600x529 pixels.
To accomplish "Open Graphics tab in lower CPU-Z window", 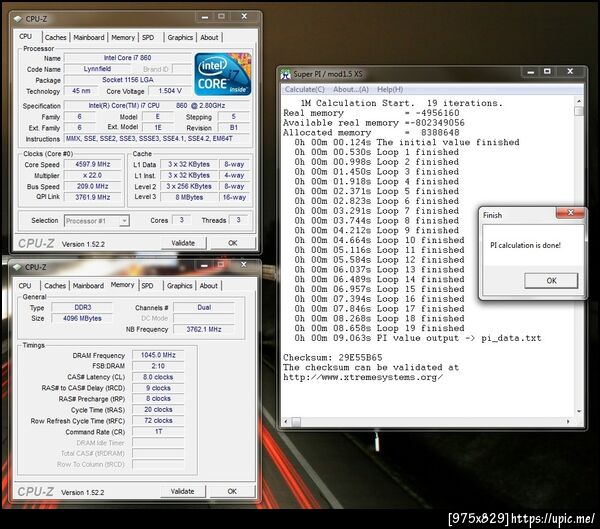I will (x=179, y=286).
